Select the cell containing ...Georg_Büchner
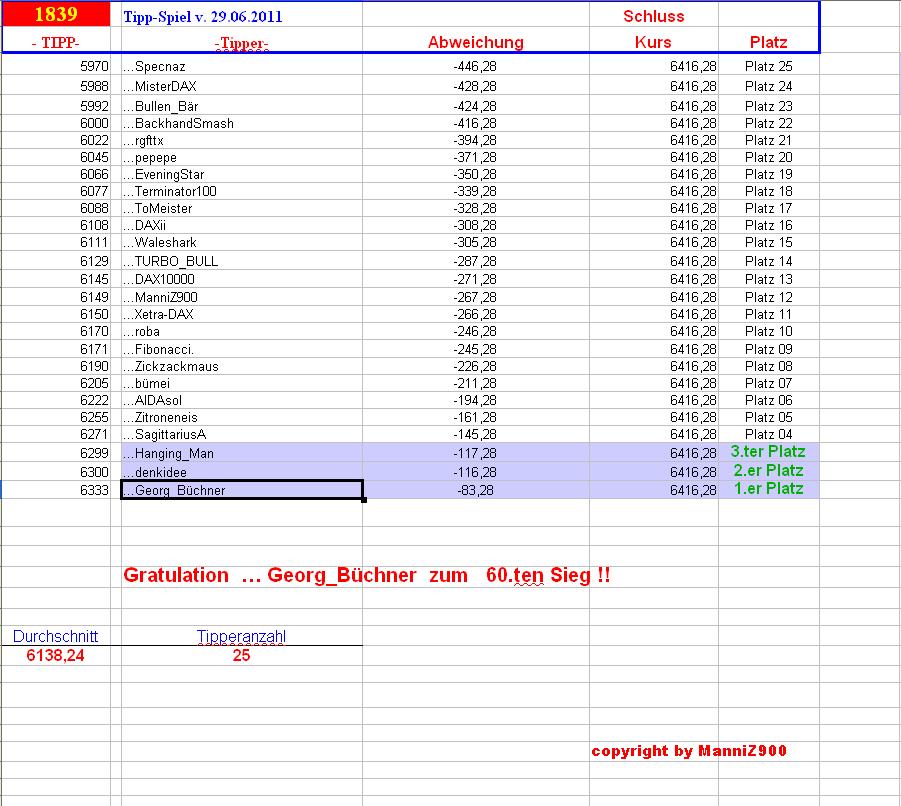901x806 pixels. [x=241, y=490]
